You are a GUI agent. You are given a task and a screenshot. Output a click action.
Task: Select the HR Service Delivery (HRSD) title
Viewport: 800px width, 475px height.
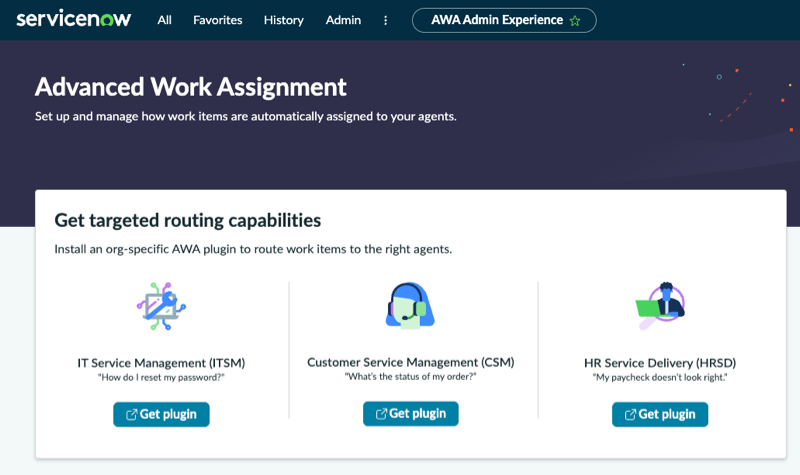point(660,363)
